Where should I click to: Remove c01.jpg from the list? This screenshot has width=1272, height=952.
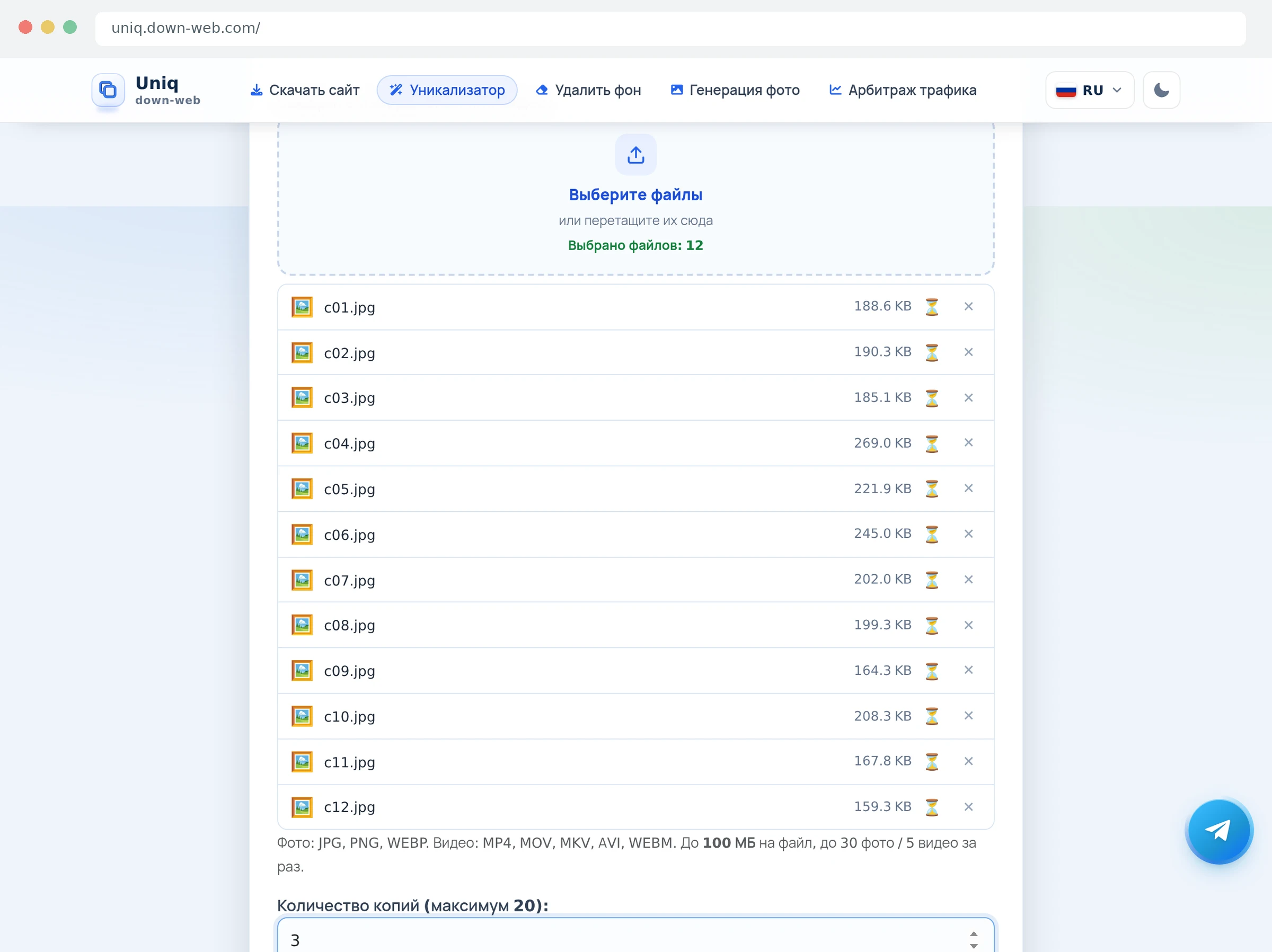[x=968, y=306]
